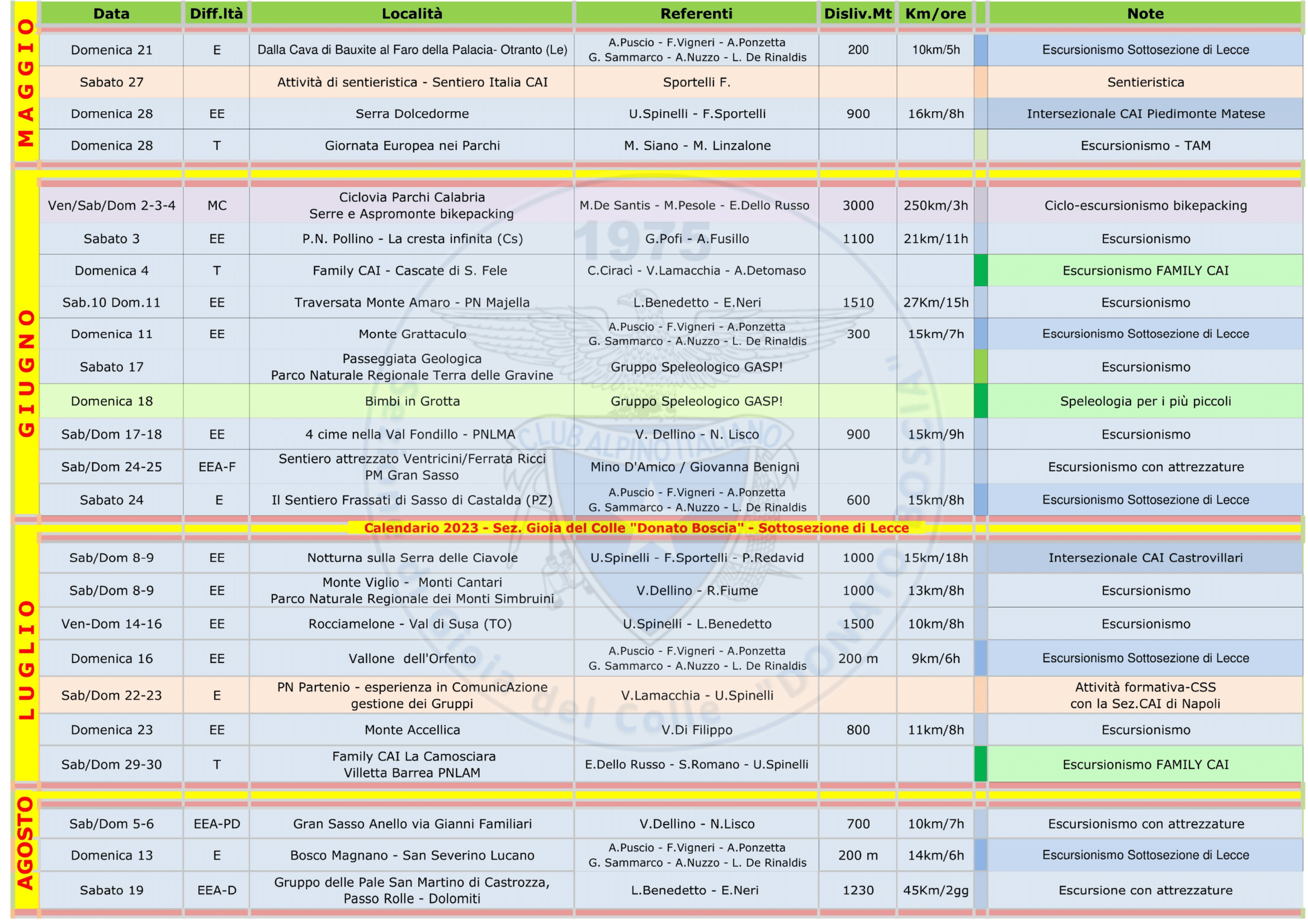
Task: Click 'Vallone dell'Orfento' locality cell
Action: (x=412, y=658)
